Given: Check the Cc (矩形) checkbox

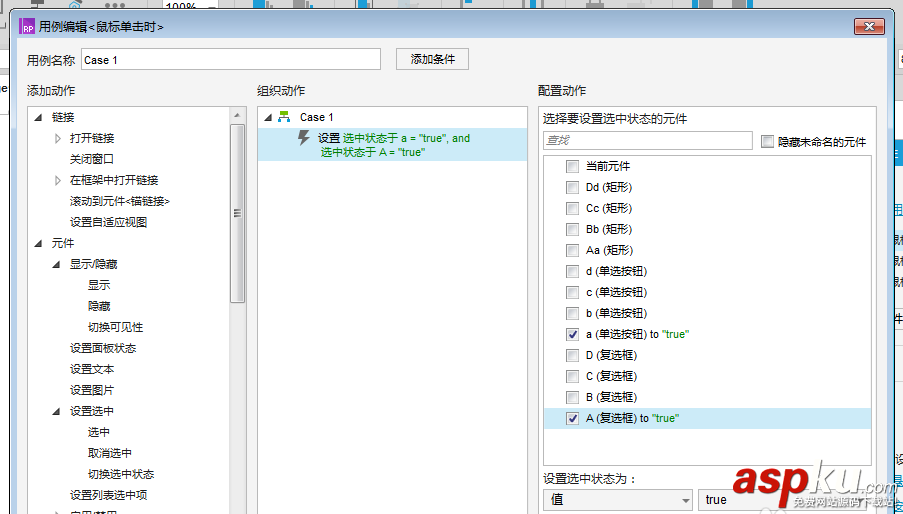Looking at the screenshot, I should 572,208.
